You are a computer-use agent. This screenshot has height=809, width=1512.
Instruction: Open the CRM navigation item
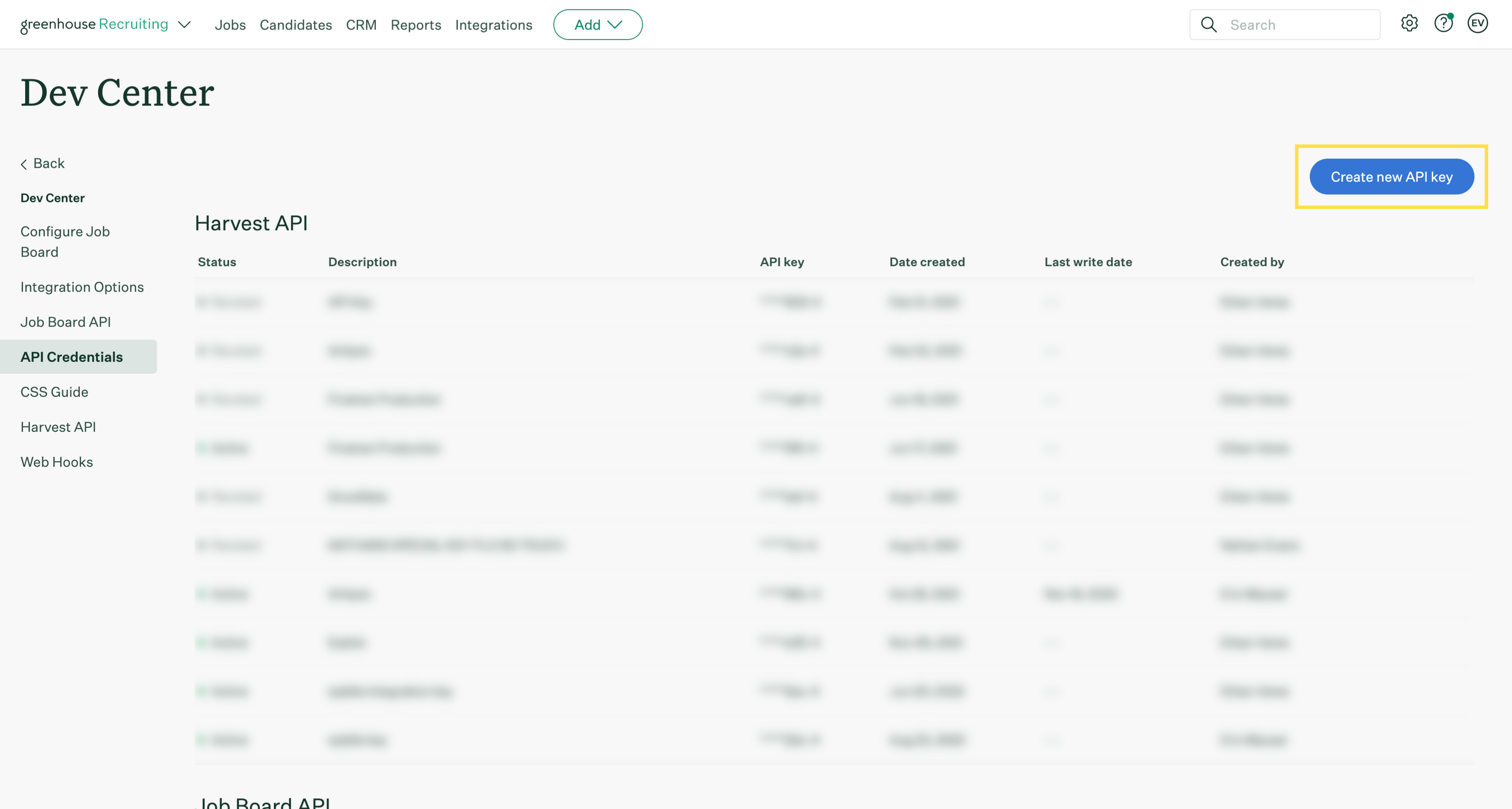coord(361,25)
